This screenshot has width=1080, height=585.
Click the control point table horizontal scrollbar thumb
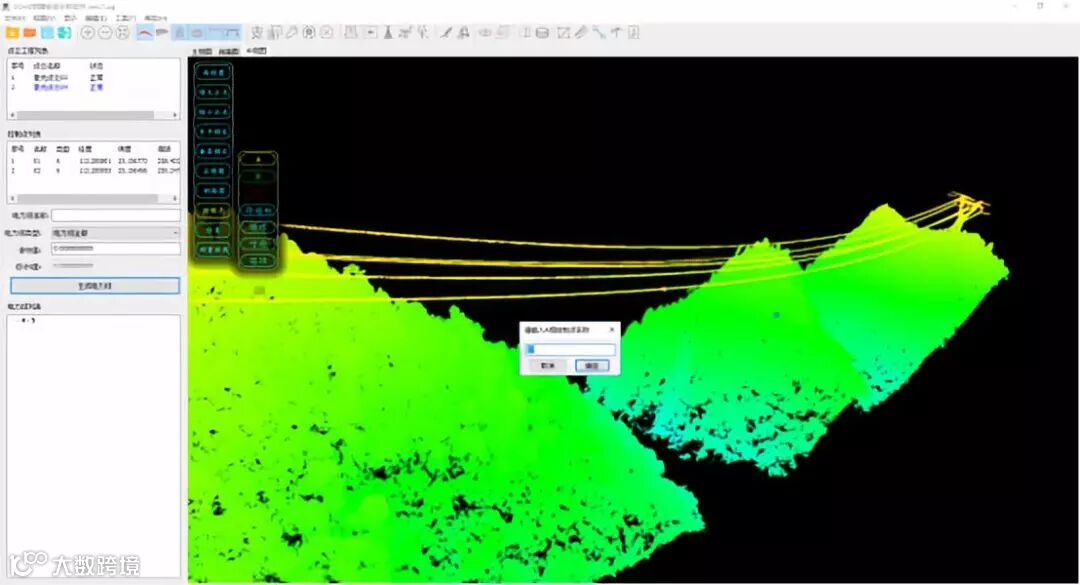coord(85,198)
